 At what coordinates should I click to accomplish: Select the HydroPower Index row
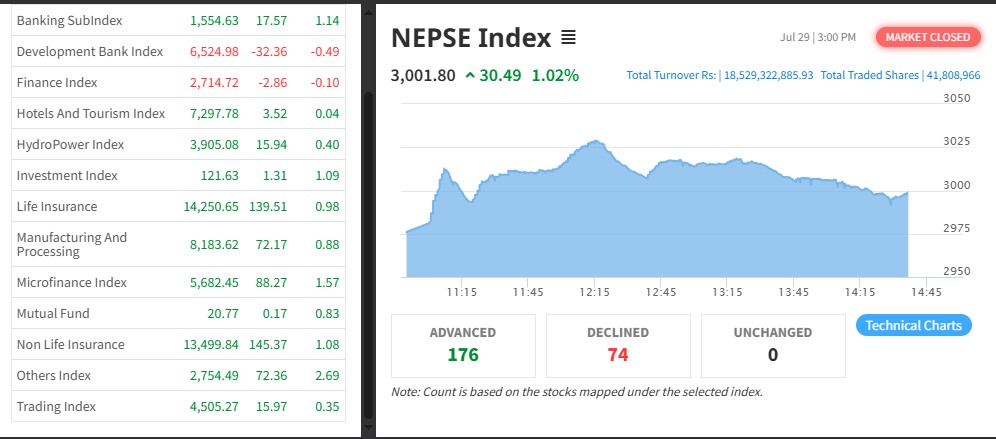[x=70, y=144]
